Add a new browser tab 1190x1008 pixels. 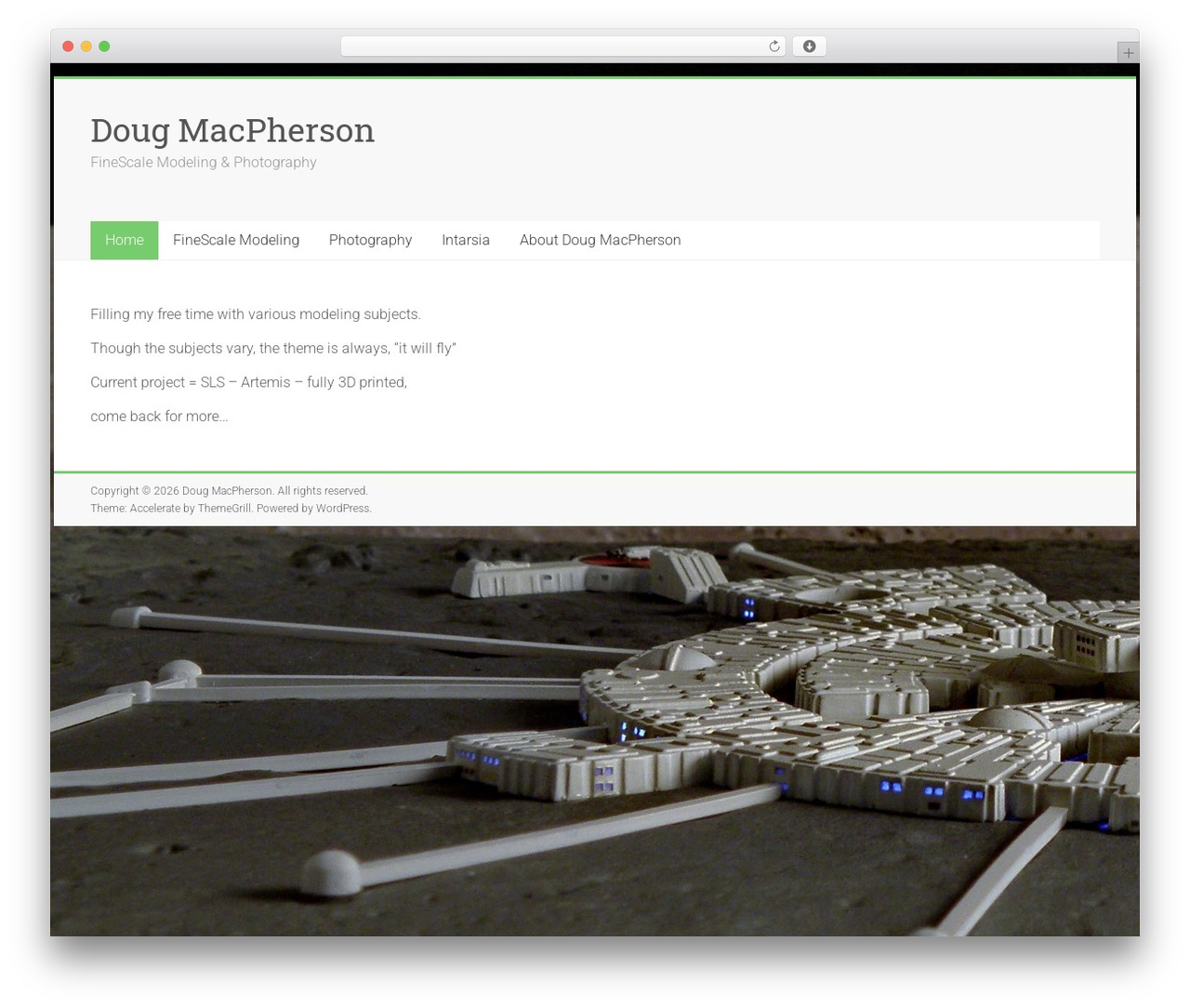point(1128,53)
